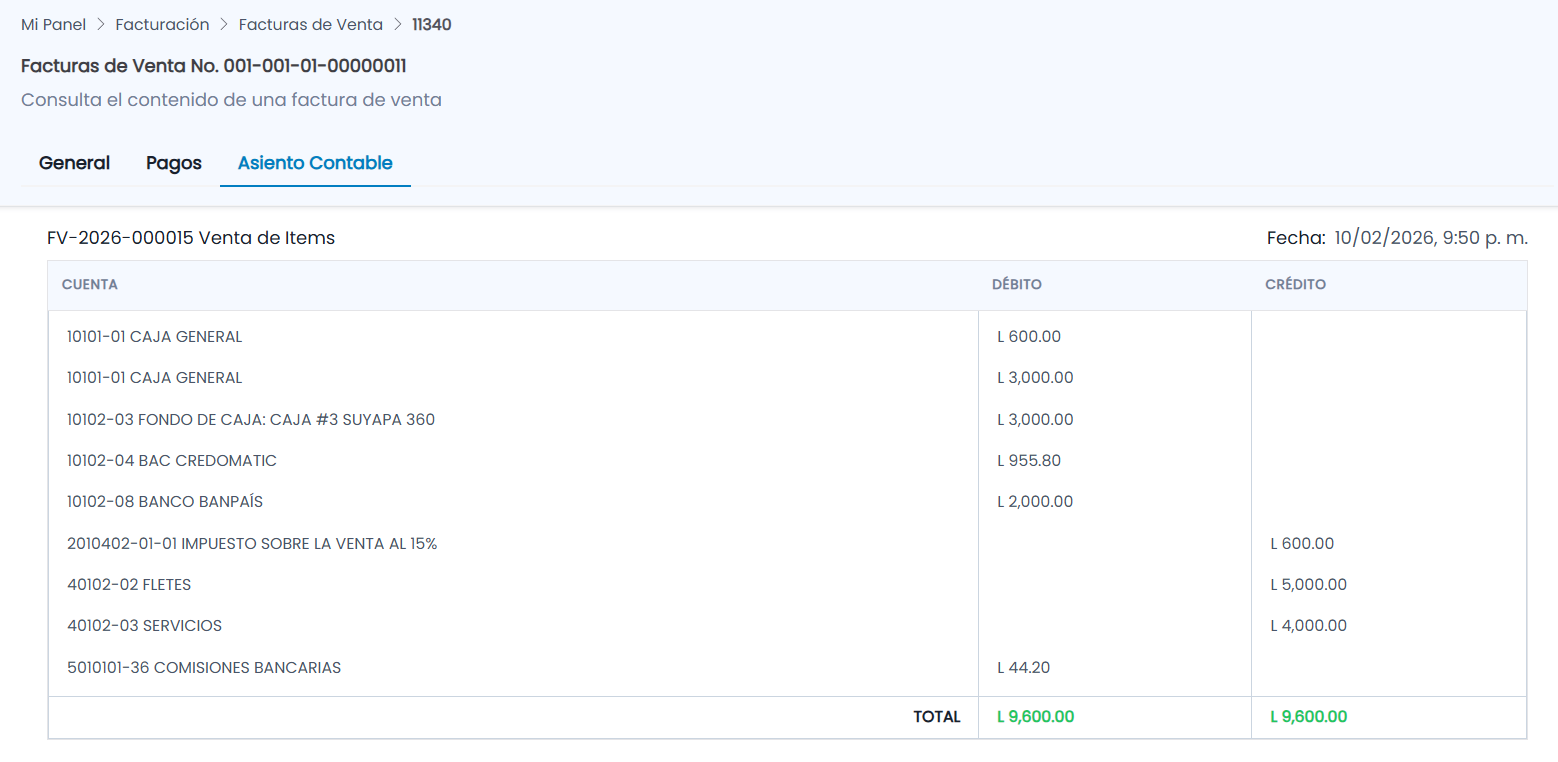This screenshot has height=762, width=1558.
Task: Switch to the General tab
Action: (74, 163)
